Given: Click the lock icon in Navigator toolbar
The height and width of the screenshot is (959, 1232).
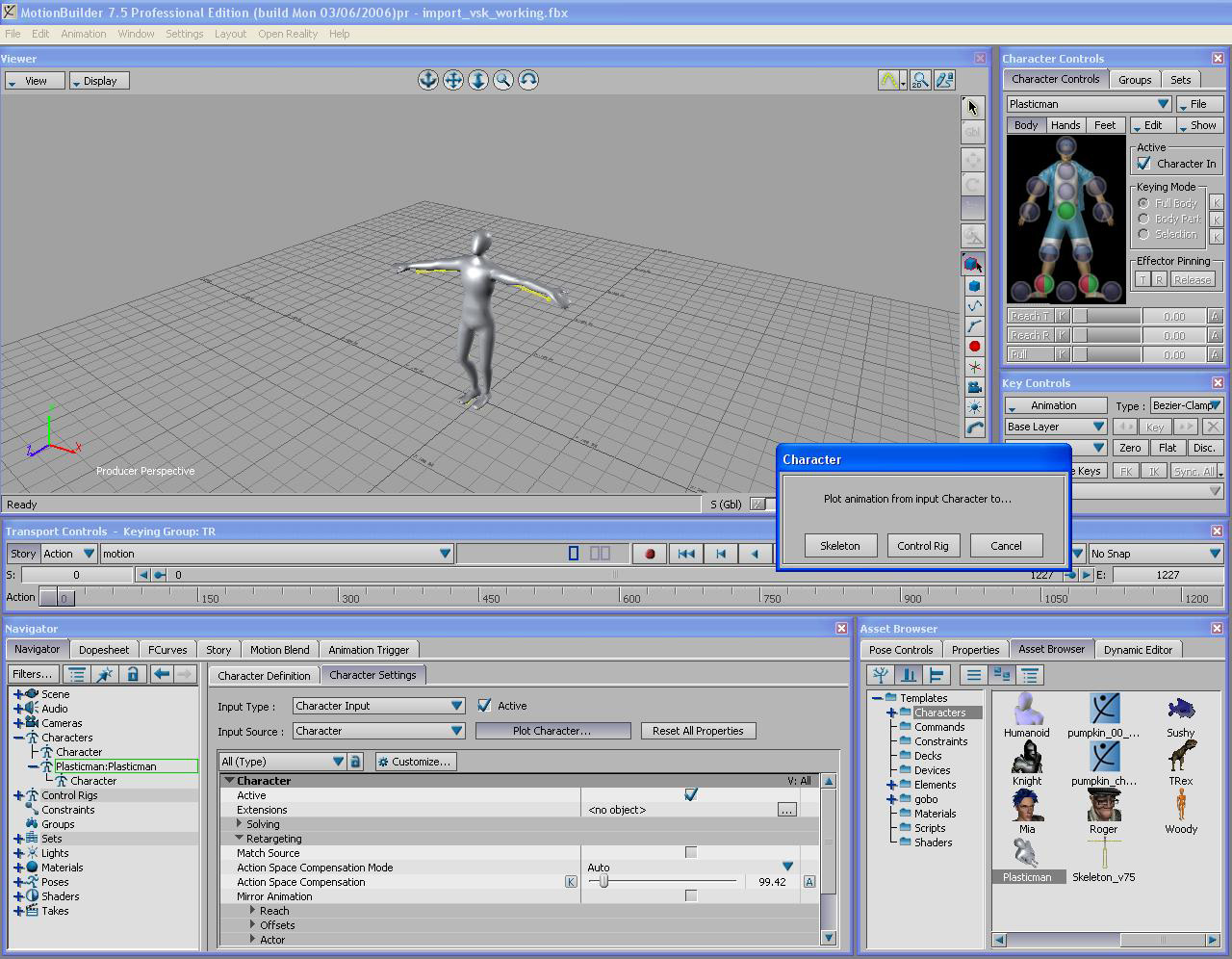Looking at the screenshot, I should tap(133, 674).
